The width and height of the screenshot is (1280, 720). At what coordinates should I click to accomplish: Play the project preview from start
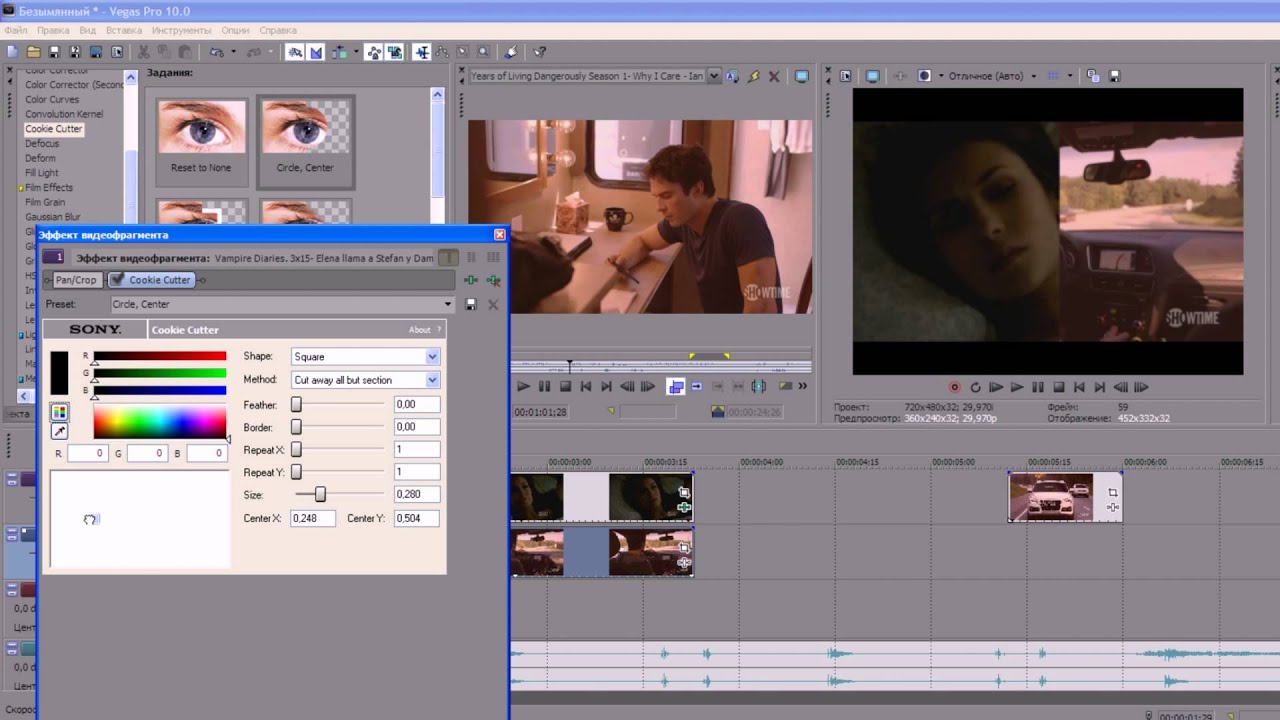996,387
